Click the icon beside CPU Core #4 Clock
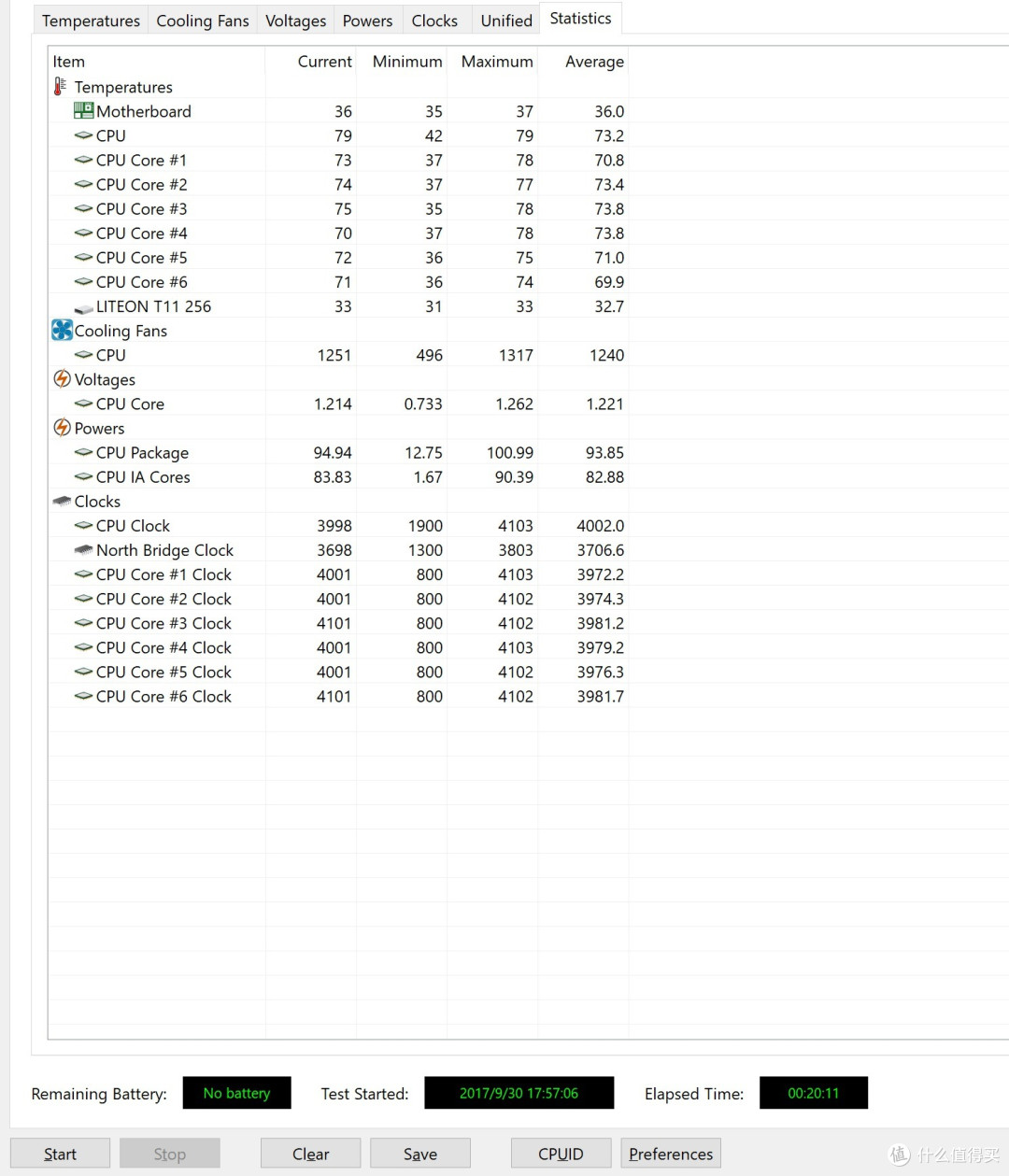 tap(83, 646)
